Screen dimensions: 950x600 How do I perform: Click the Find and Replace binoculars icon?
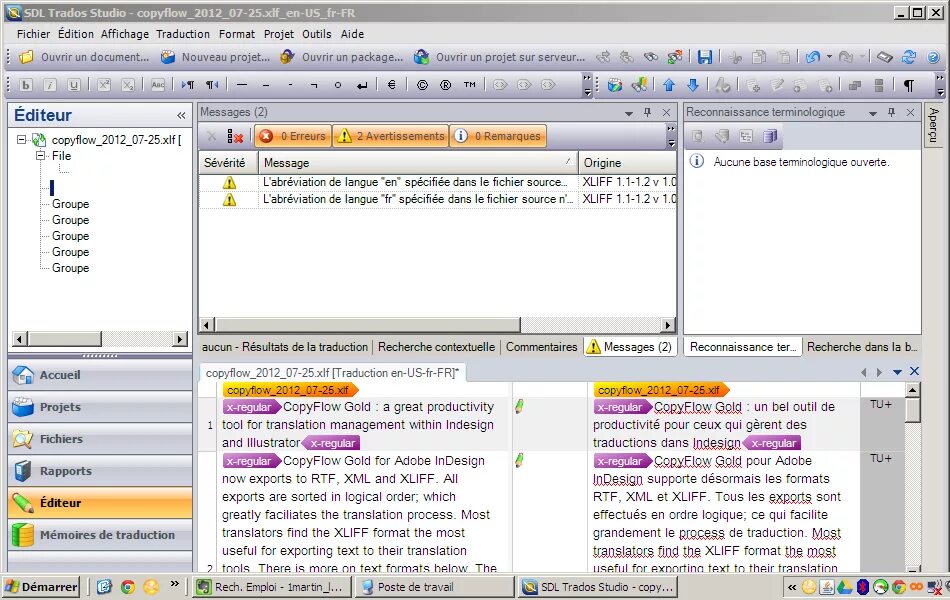tap(674, 57)
